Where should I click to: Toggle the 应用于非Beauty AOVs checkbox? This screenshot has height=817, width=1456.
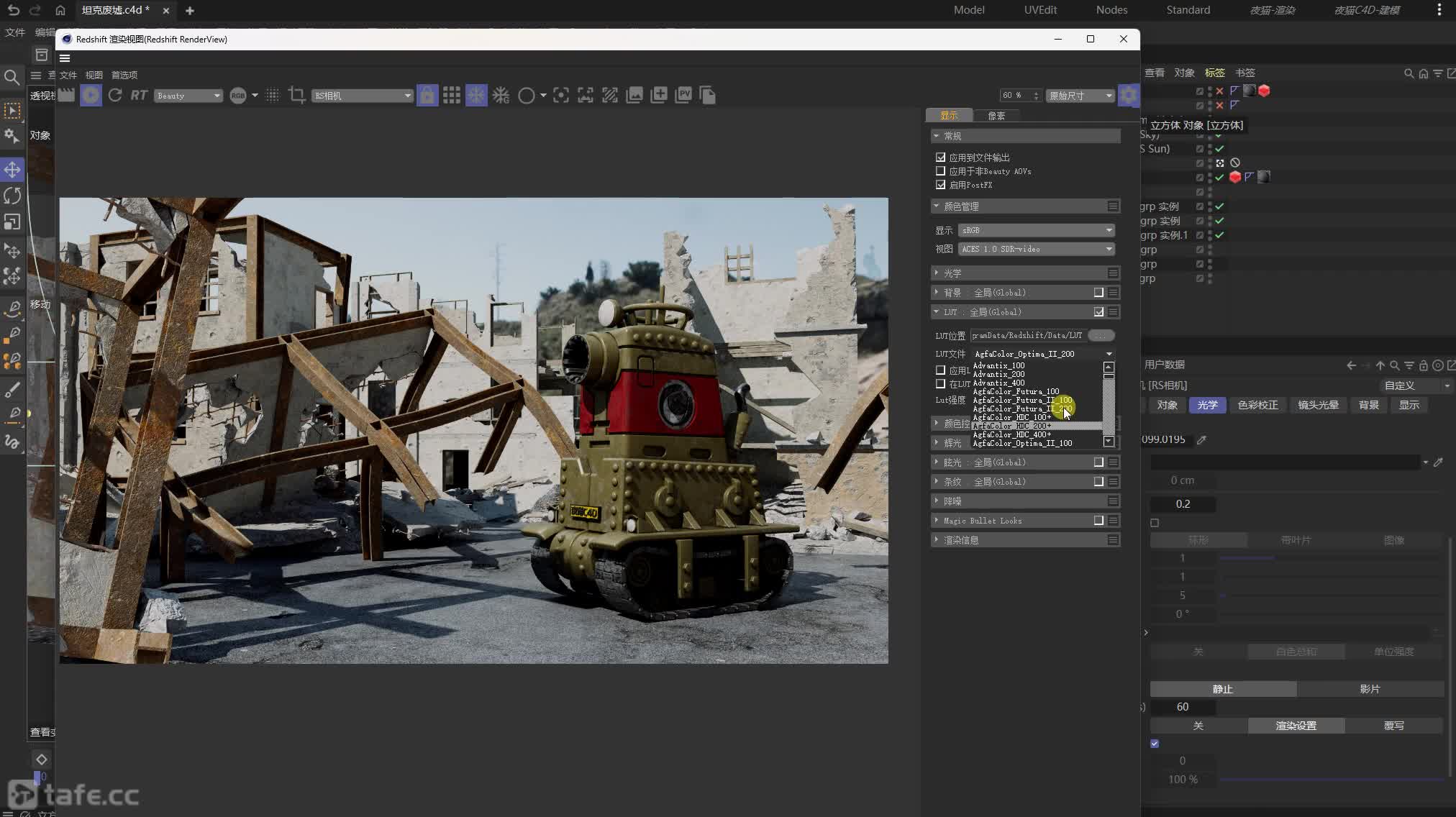940,171
